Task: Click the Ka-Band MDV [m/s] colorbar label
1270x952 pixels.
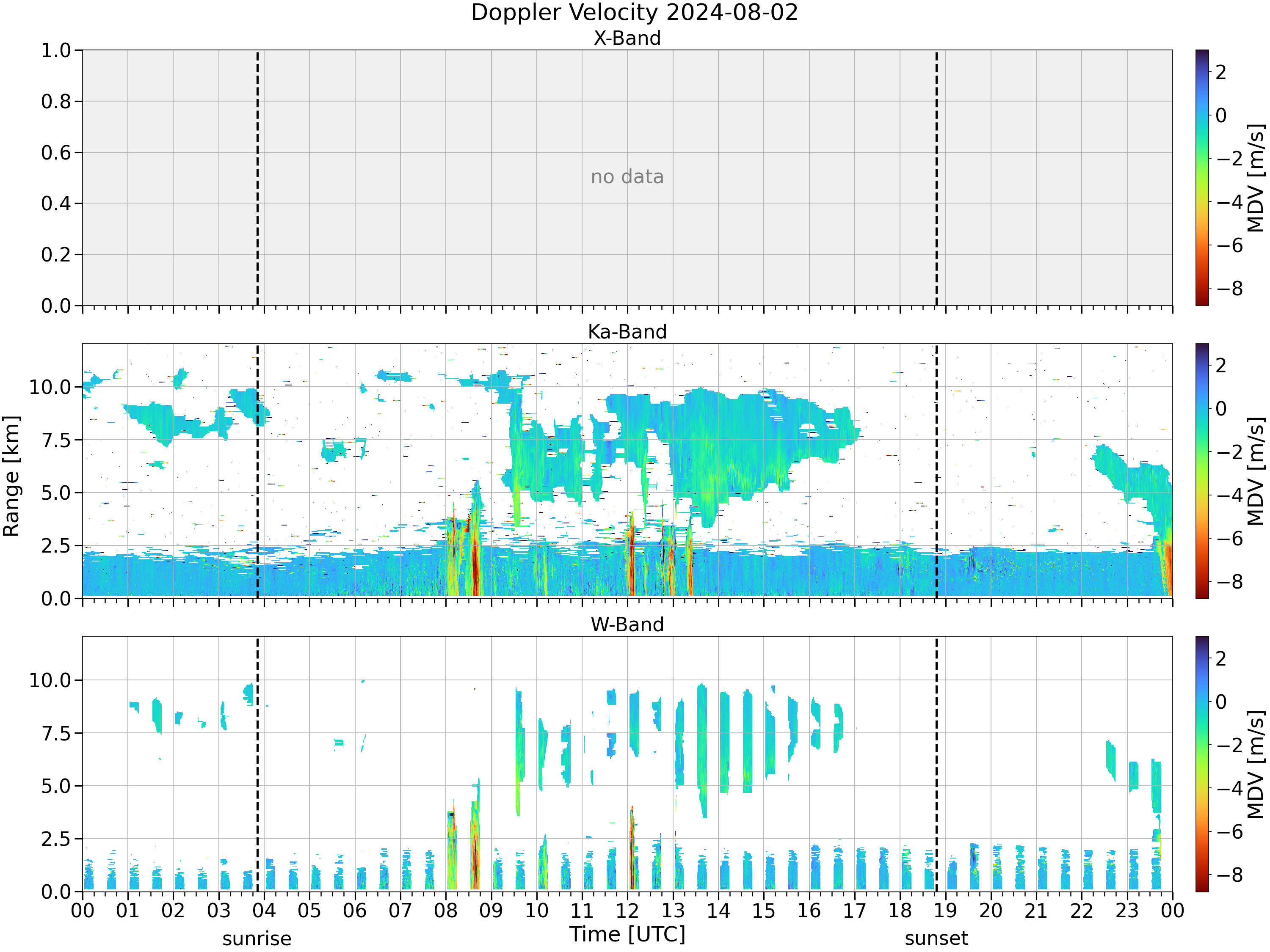Action: click(1256, 471)
